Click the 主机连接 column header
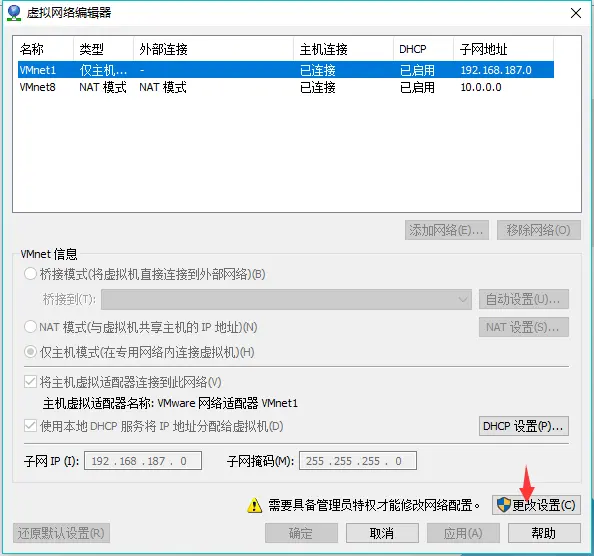The height and width of the screenshot is (556, 594). [x=343, y=49]
